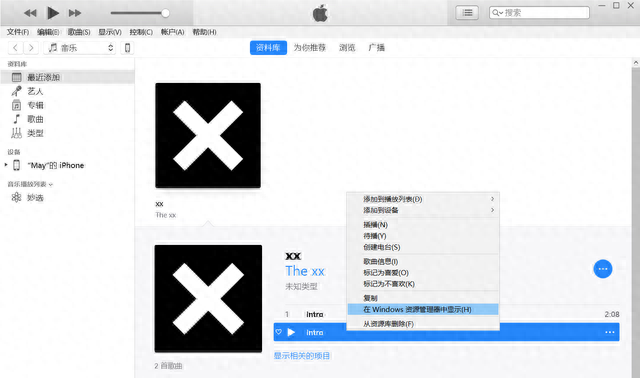Open the 音乐 media type dropdown
The image size is (640, 378).
point(80,48)
